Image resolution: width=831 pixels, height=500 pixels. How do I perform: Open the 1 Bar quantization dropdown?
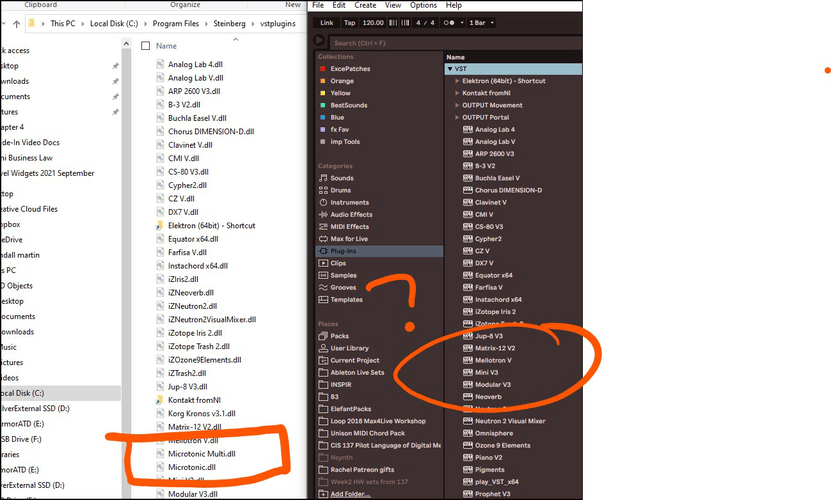(x=481, y=23)
